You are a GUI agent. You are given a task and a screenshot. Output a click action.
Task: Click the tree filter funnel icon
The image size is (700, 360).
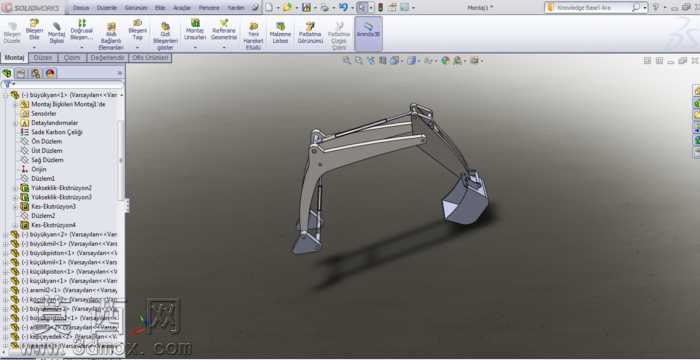pos(7,84)
